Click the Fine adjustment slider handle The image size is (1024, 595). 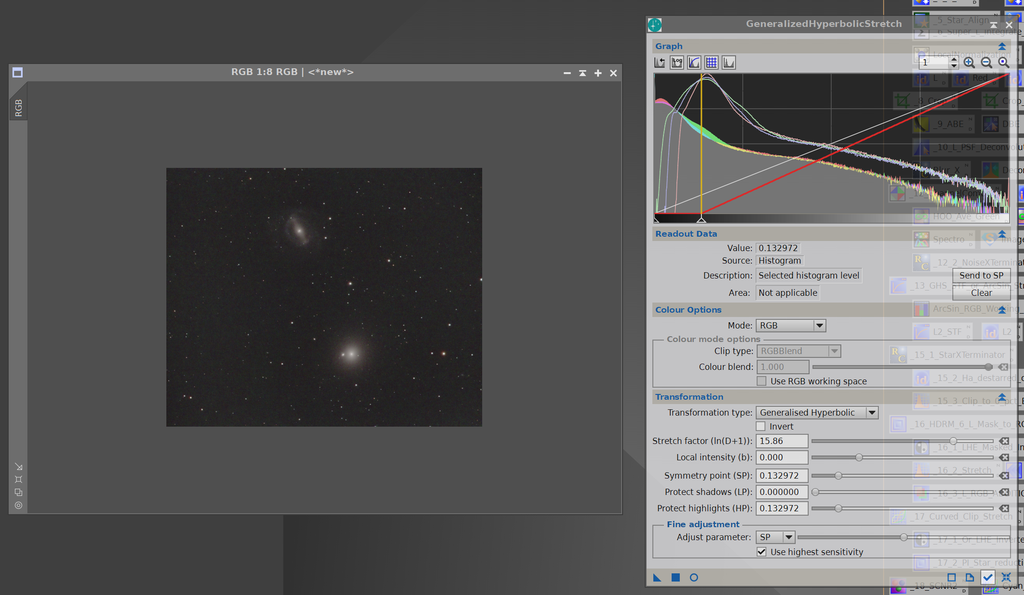(904, 537)
